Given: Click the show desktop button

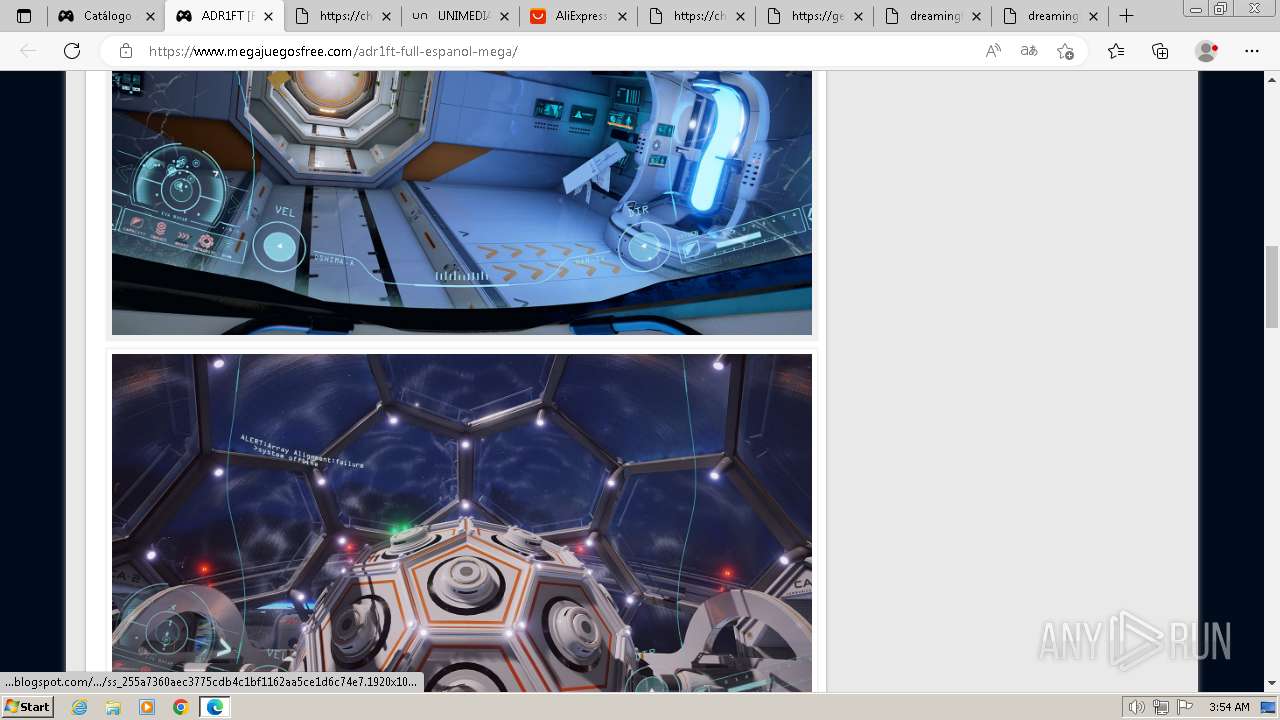Looking at the screenshot, I should point(1269,707).
